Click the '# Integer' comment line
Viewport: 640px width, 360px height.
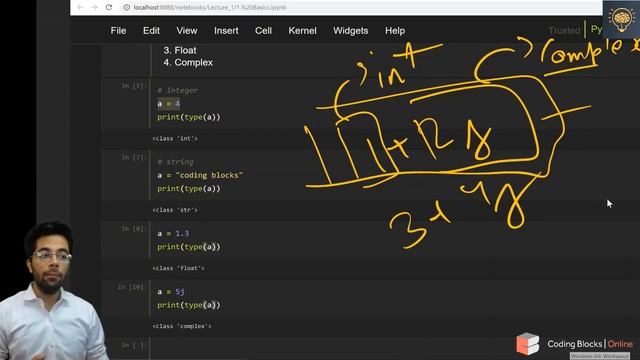[x=178, y=91]
